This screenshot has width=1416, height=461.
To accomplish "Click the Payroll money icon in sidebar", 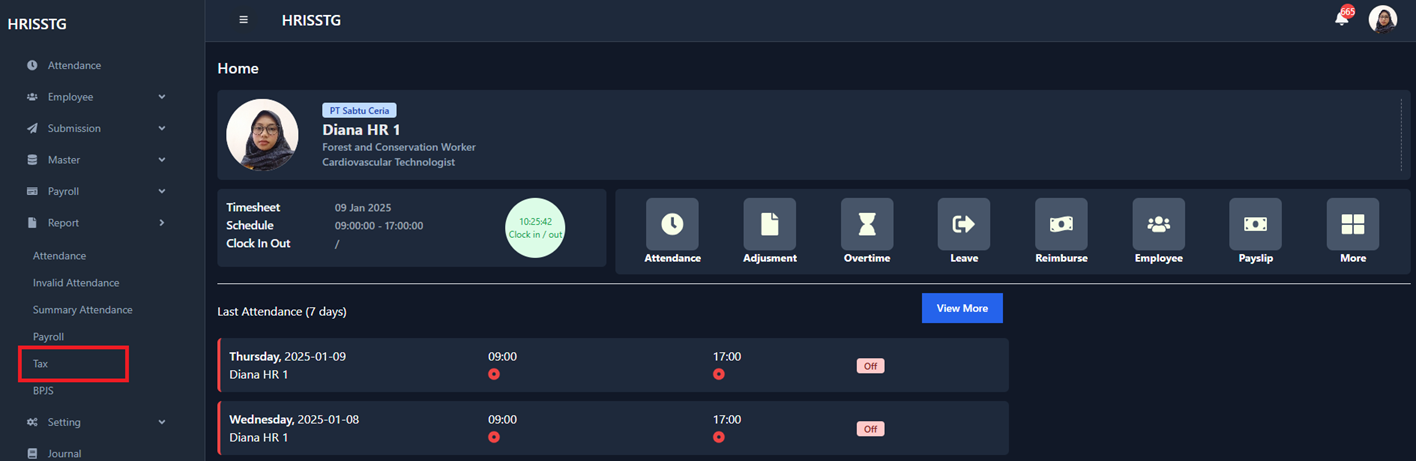I will (x=32, y=191).
